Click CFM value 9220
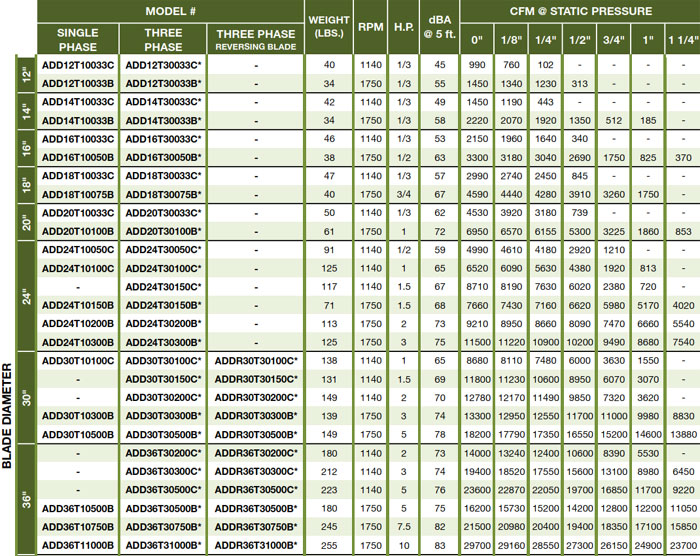Viewport: 700px width, 556px height. pos(683,490)
